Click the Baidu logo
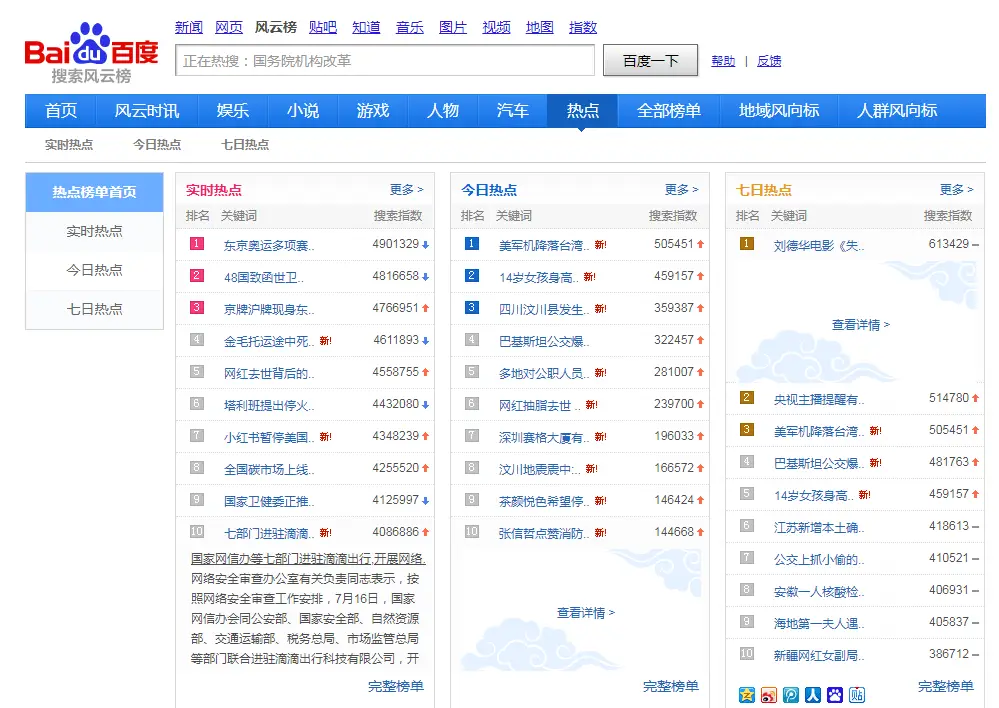This screenshot has width=999, height=708. tap(91, 51)
